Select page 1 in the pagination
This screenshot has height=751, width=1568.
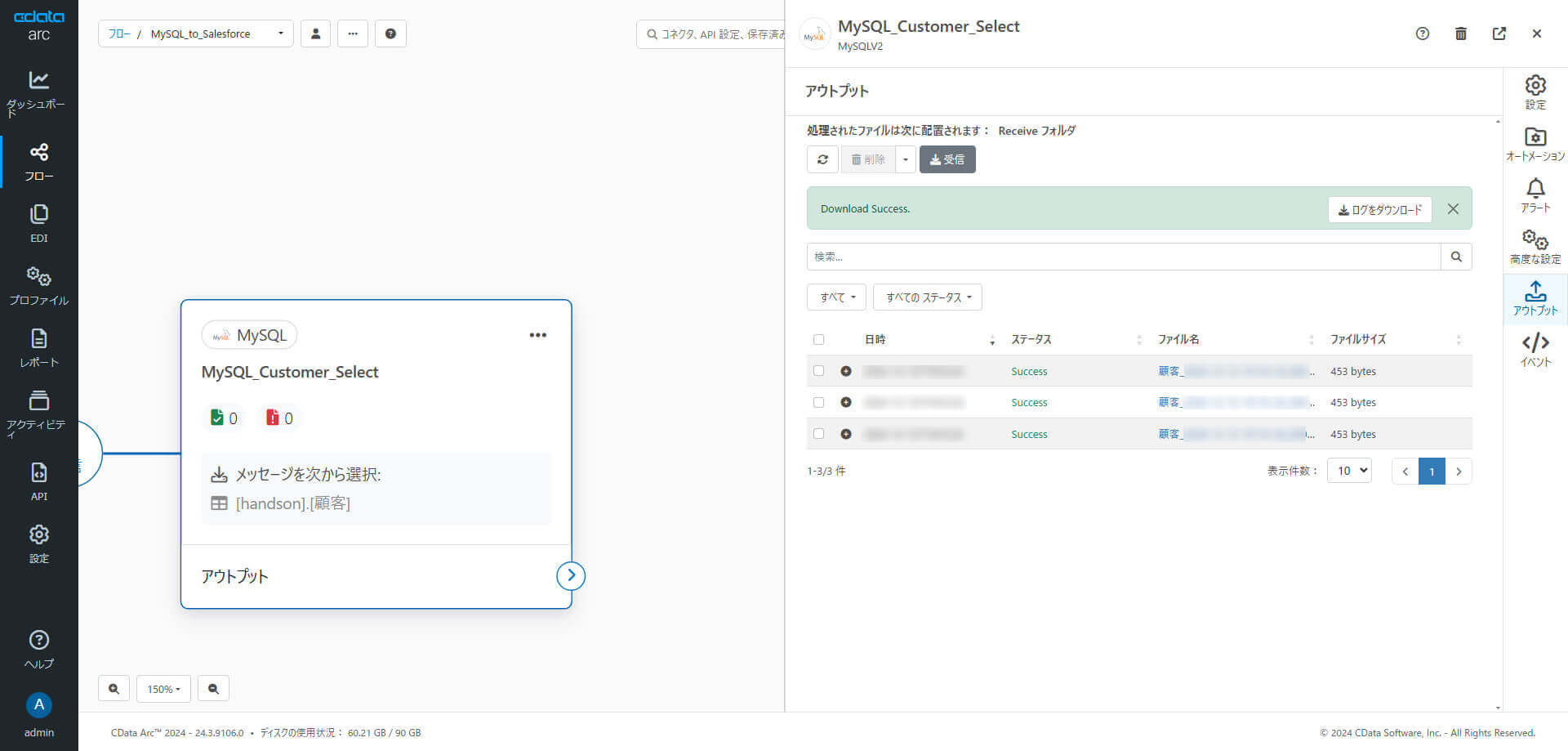1432,471
